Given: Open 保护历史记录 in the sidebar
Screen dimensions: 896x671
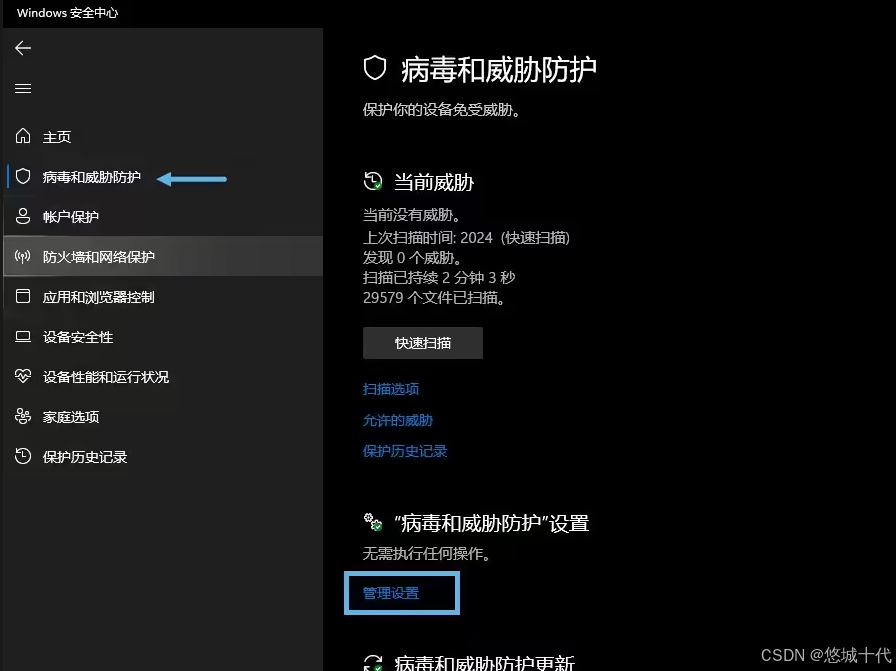Looking at the screenshot, I should click(163, 457).
